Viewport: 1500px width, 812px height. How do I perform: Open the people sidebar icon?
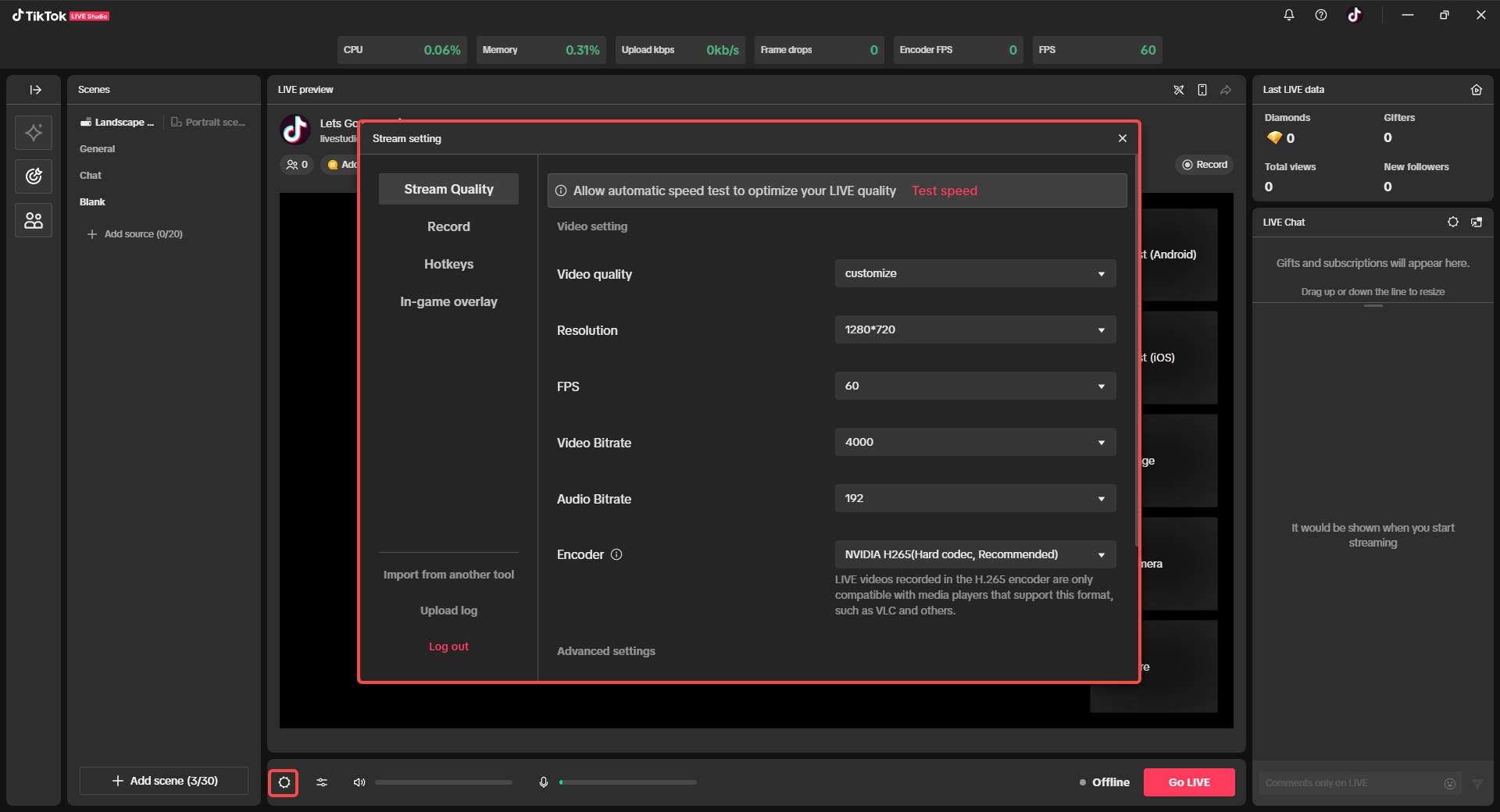tap(34, 221)
